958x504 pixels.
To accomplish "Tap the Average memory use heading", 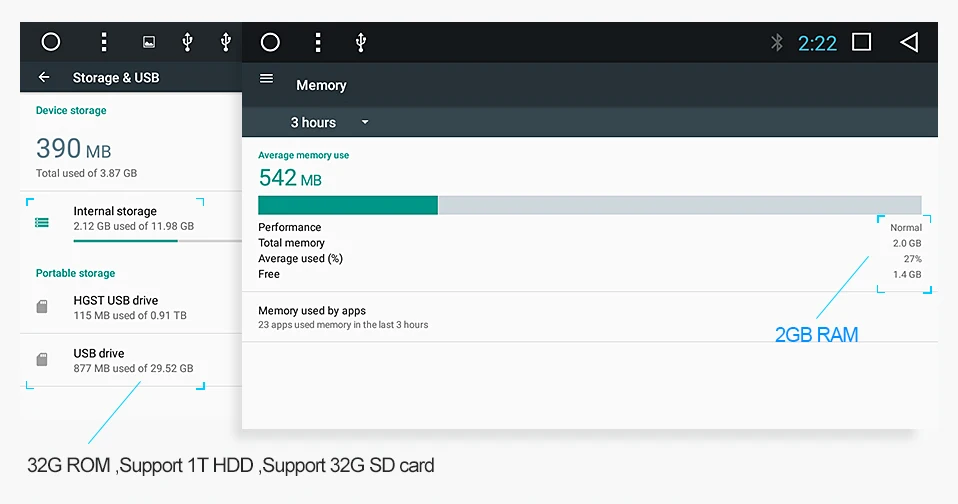I will pos(304,155).
